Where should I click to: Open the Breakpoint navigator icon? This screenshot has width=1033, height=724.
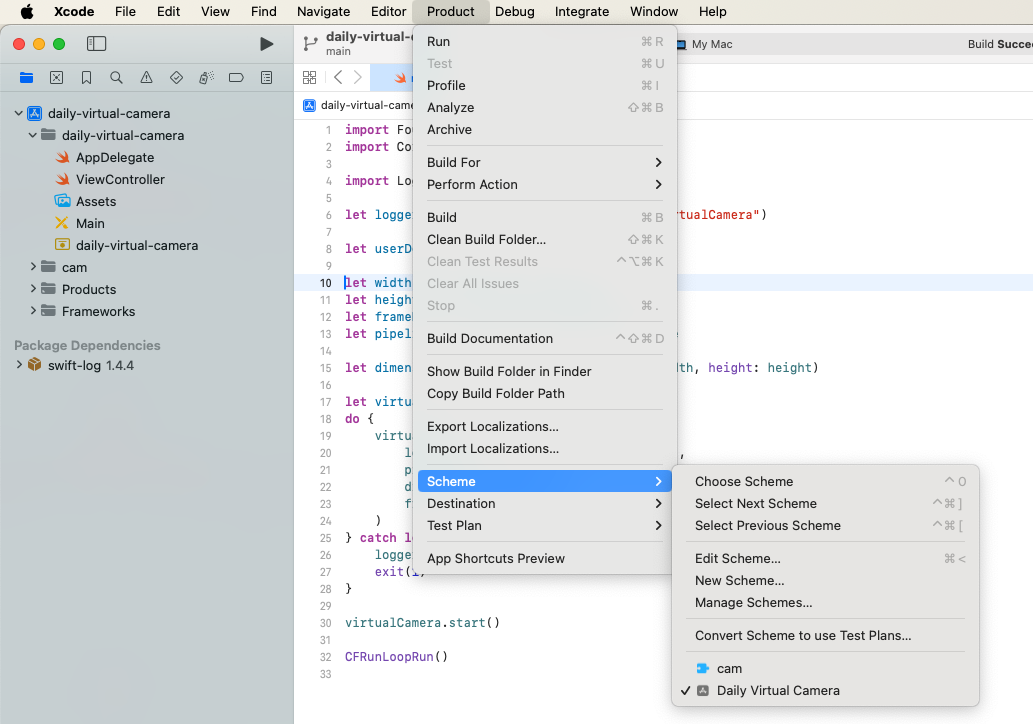point(236,78)
